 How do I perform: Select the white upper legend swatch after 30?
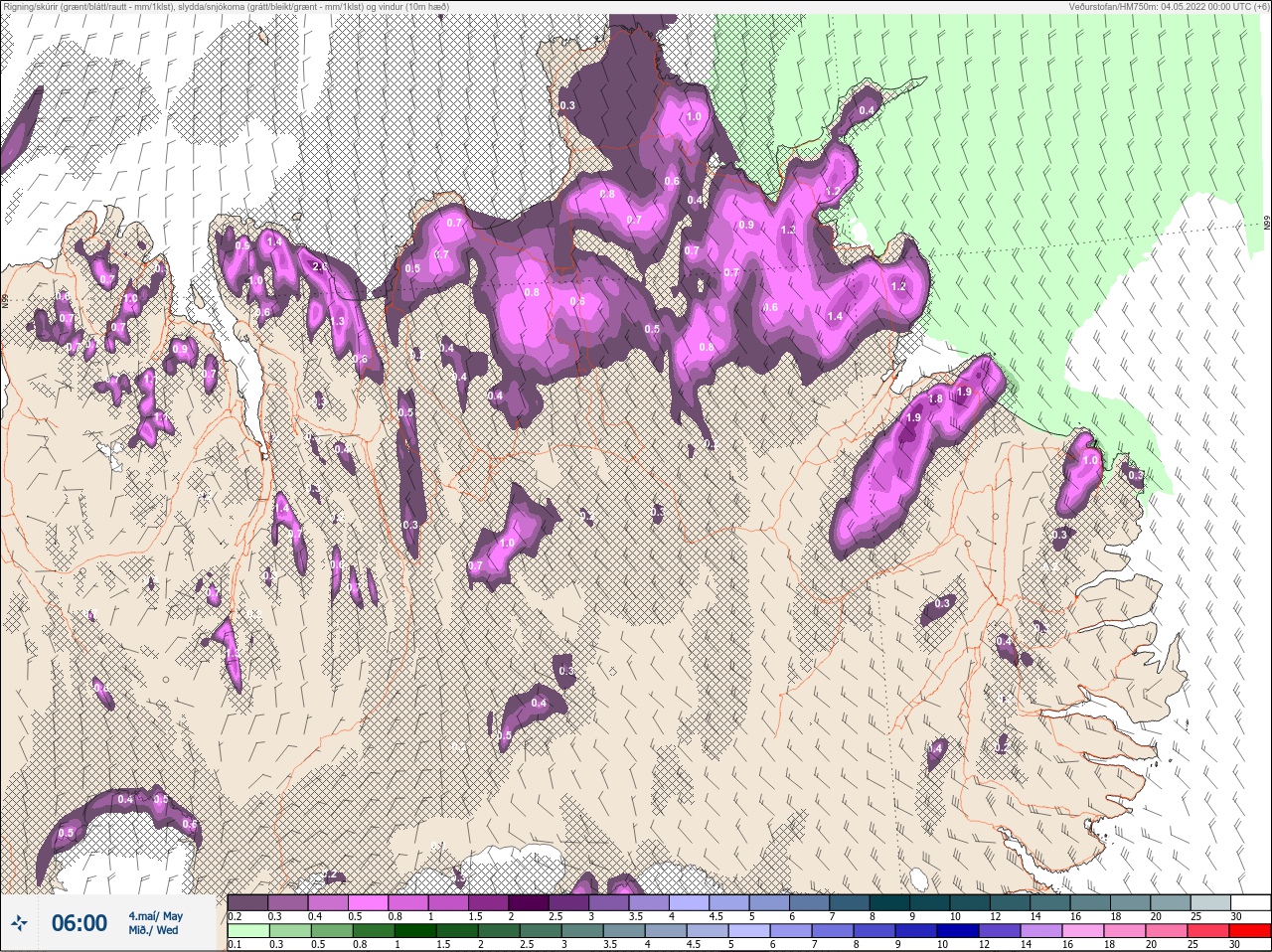point(1252,902)
